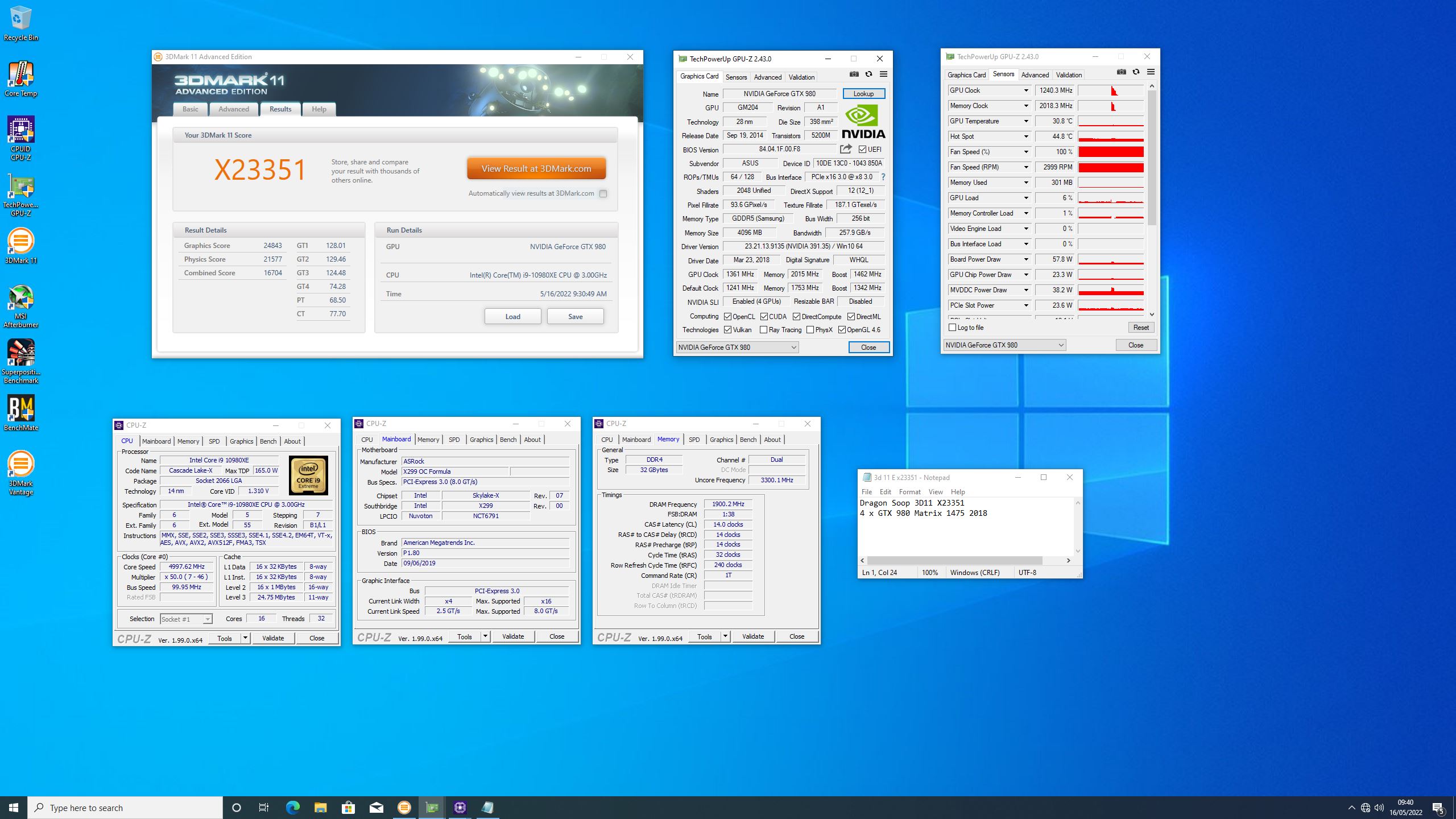The width and height of the screenshot is (1456, 819).
Task: Click the Task View taskbar icon
Action: tap(264, 807)
